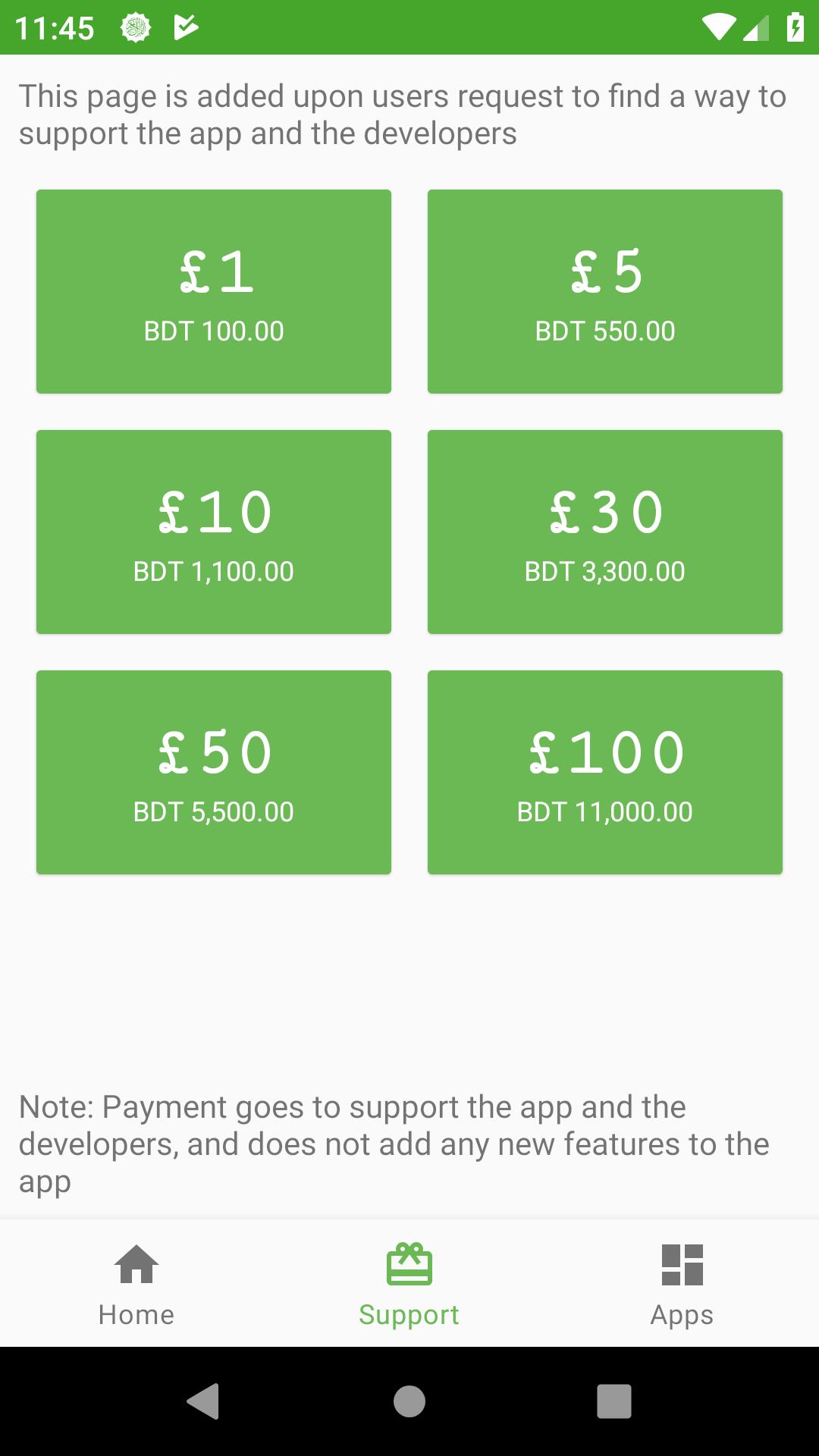Tap the Android home circle button

coord(409,1401)
